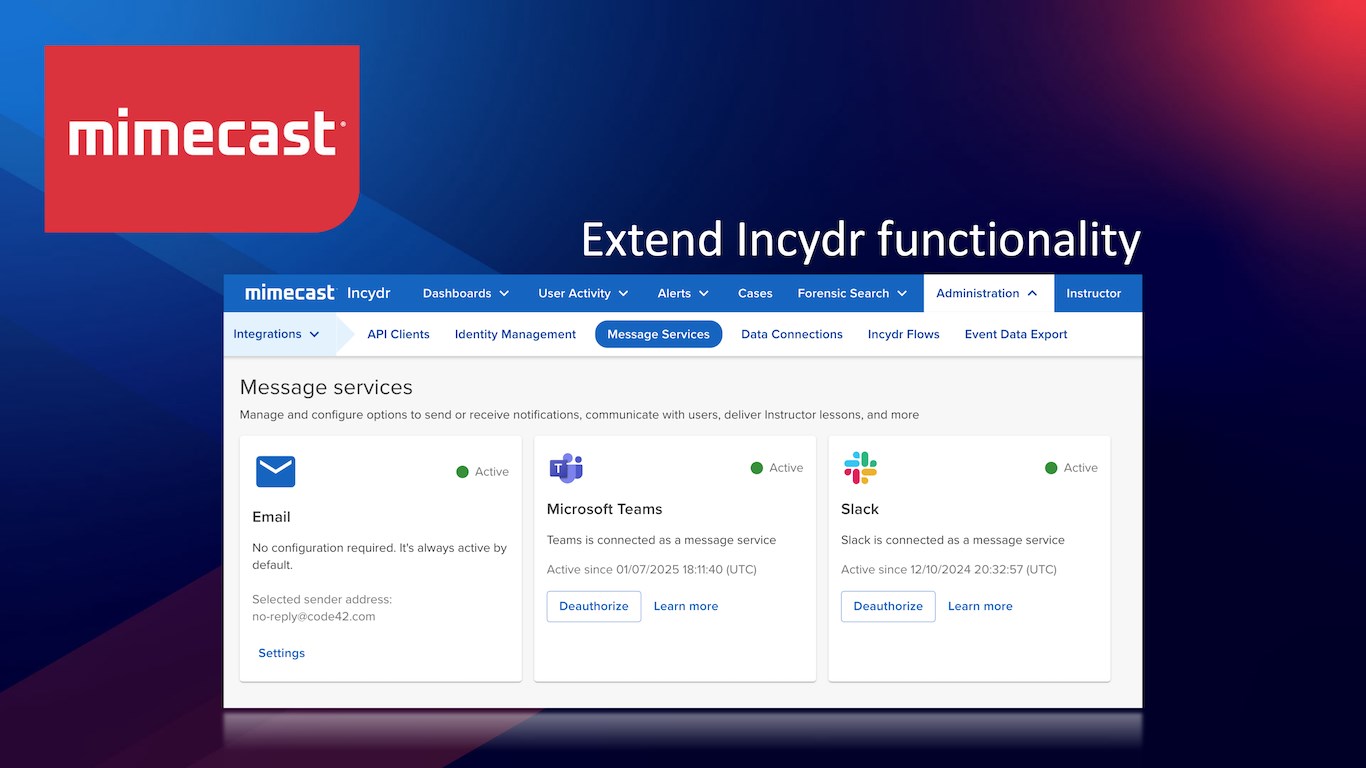The width and height of the screenshot is (1366, 768).
Task: Open the Alerts dropdown
Action: point(683,293)
